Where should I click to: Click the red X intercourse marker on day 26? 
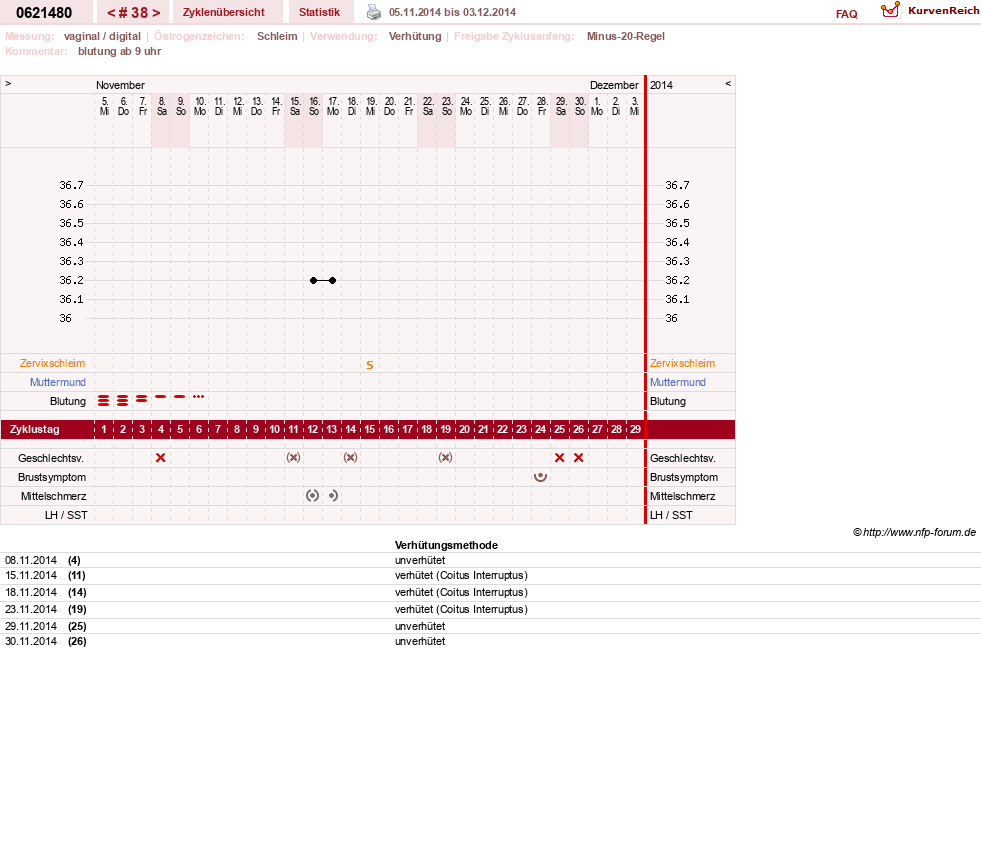tap(579, 457)
